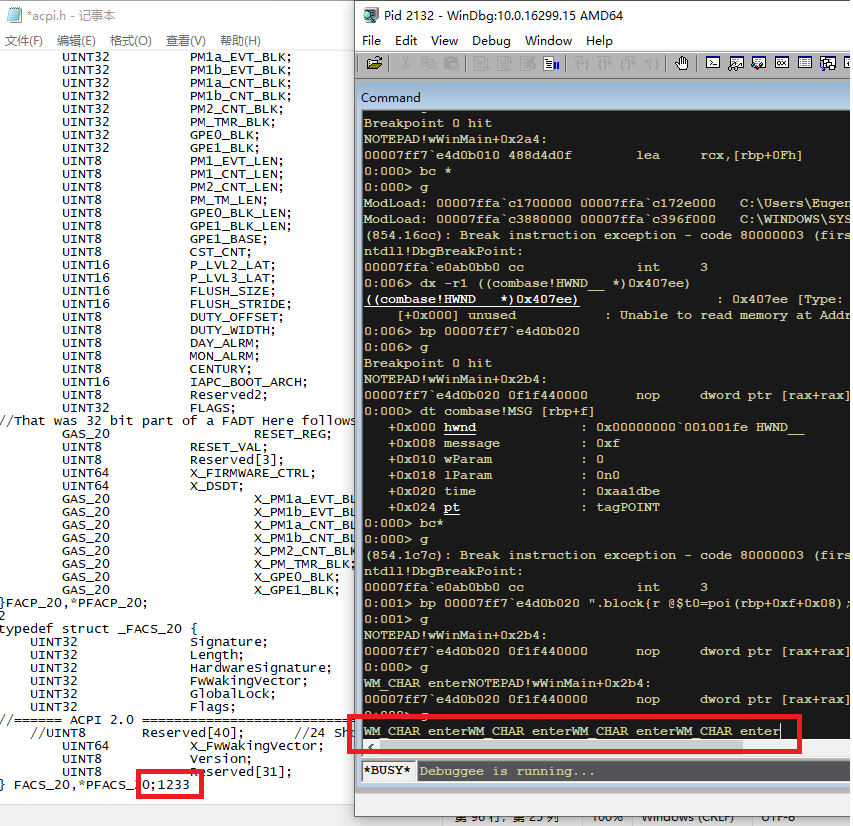Viewport: 853px width, 826px height.
Task: Open the WinDbg Window menu
Action: pos(548,41)
